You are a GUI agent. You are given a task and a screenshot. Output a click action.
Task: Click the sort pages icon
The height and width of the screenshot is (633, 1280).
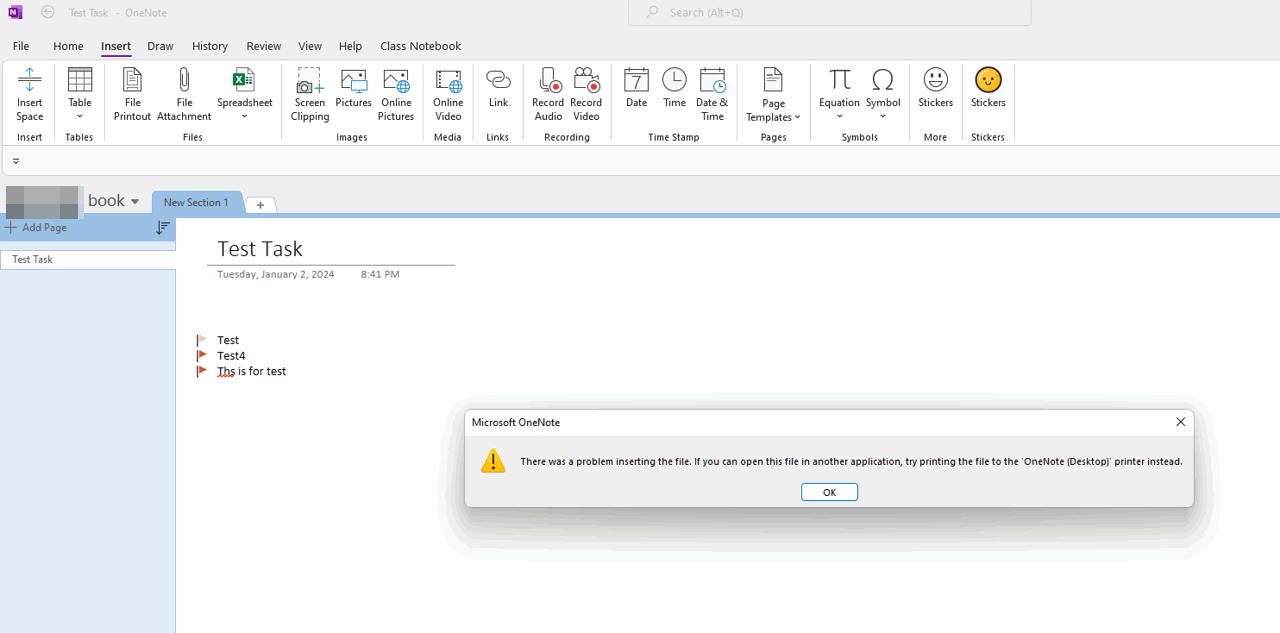coord(163,228)
